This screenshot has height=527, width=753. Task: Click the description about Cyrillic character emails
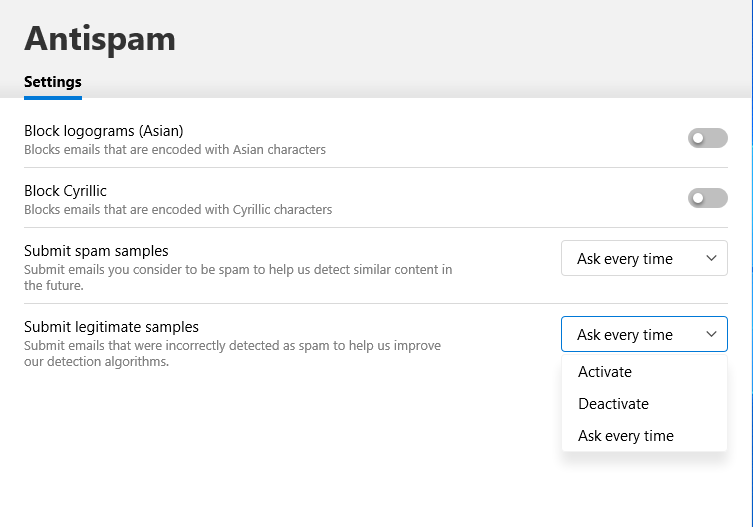[x=178, y=210]
